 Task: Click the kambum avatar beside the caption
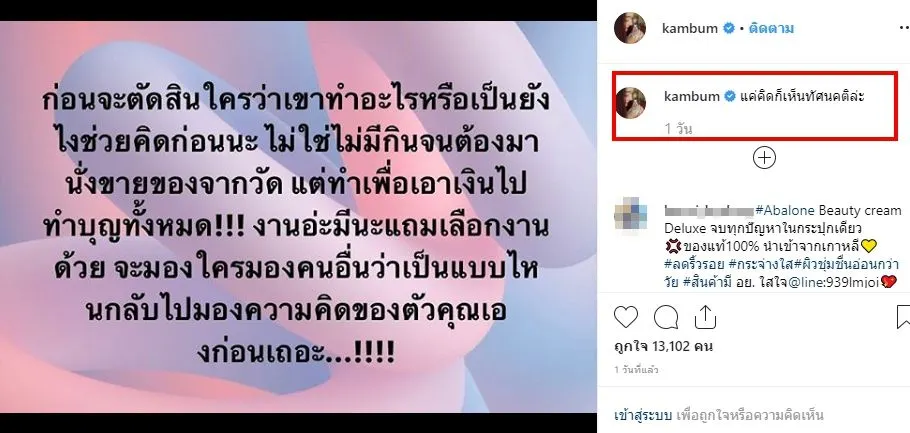click(630, 103)
